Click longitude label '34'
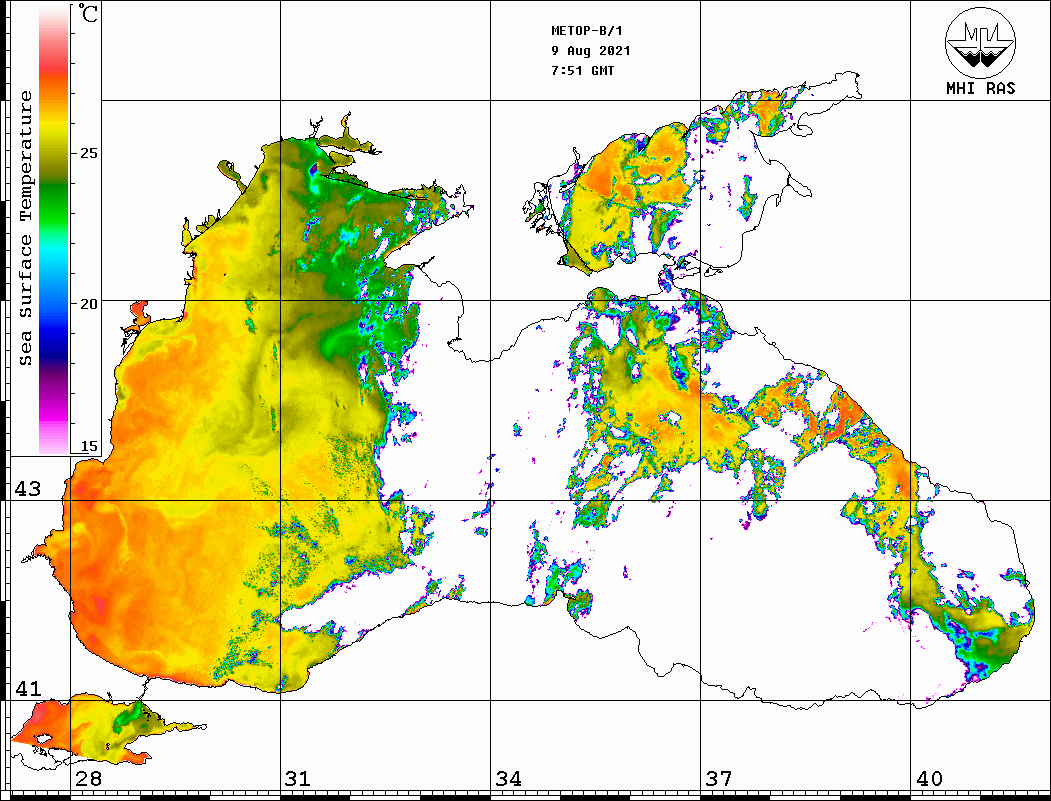This screenshot has width=1051, height=801. coord(509,778)
